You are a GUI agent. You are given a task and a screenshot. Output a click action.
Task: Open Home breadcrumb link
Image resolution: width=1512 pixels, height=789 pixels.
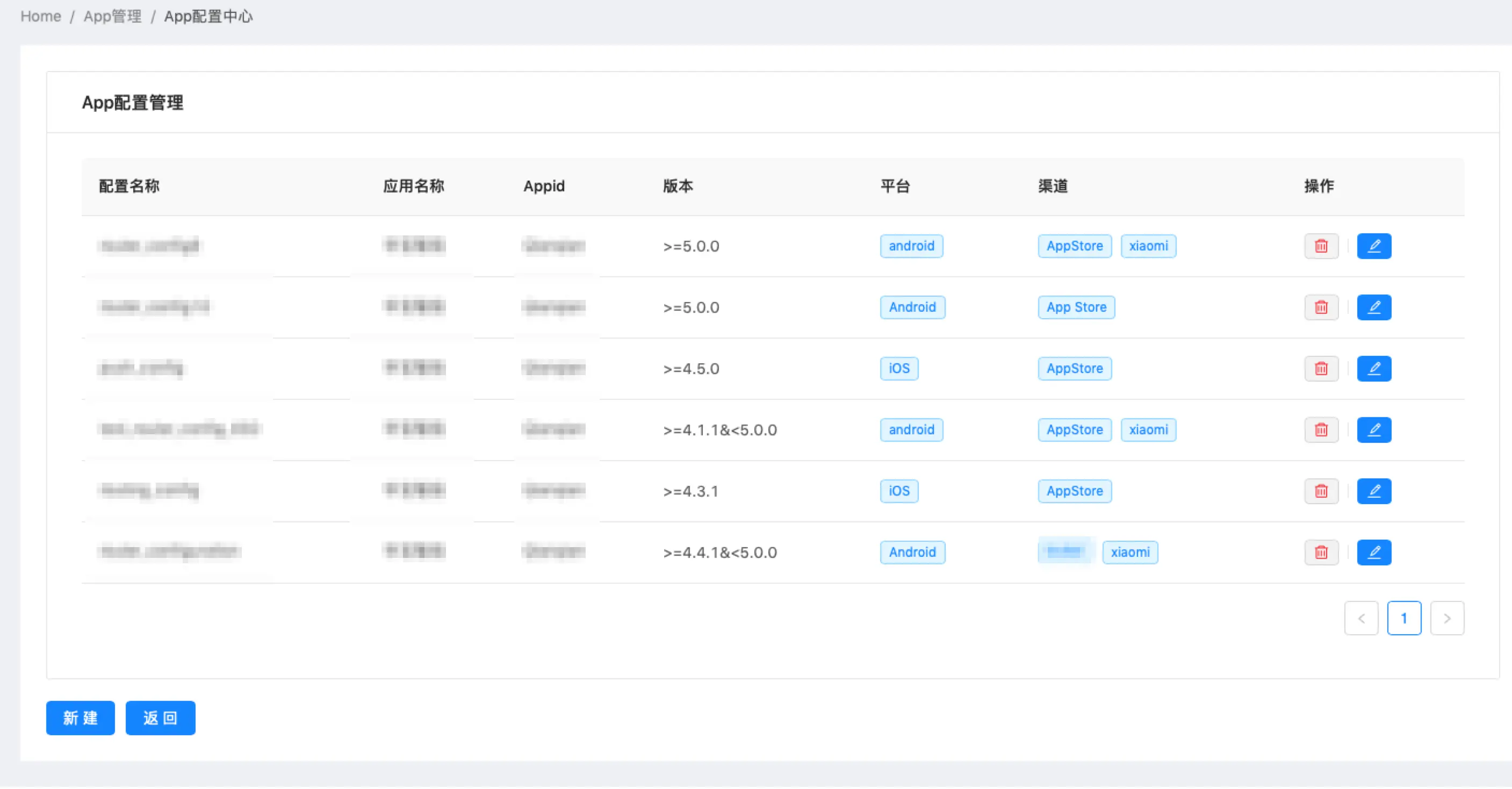(40, 17)
